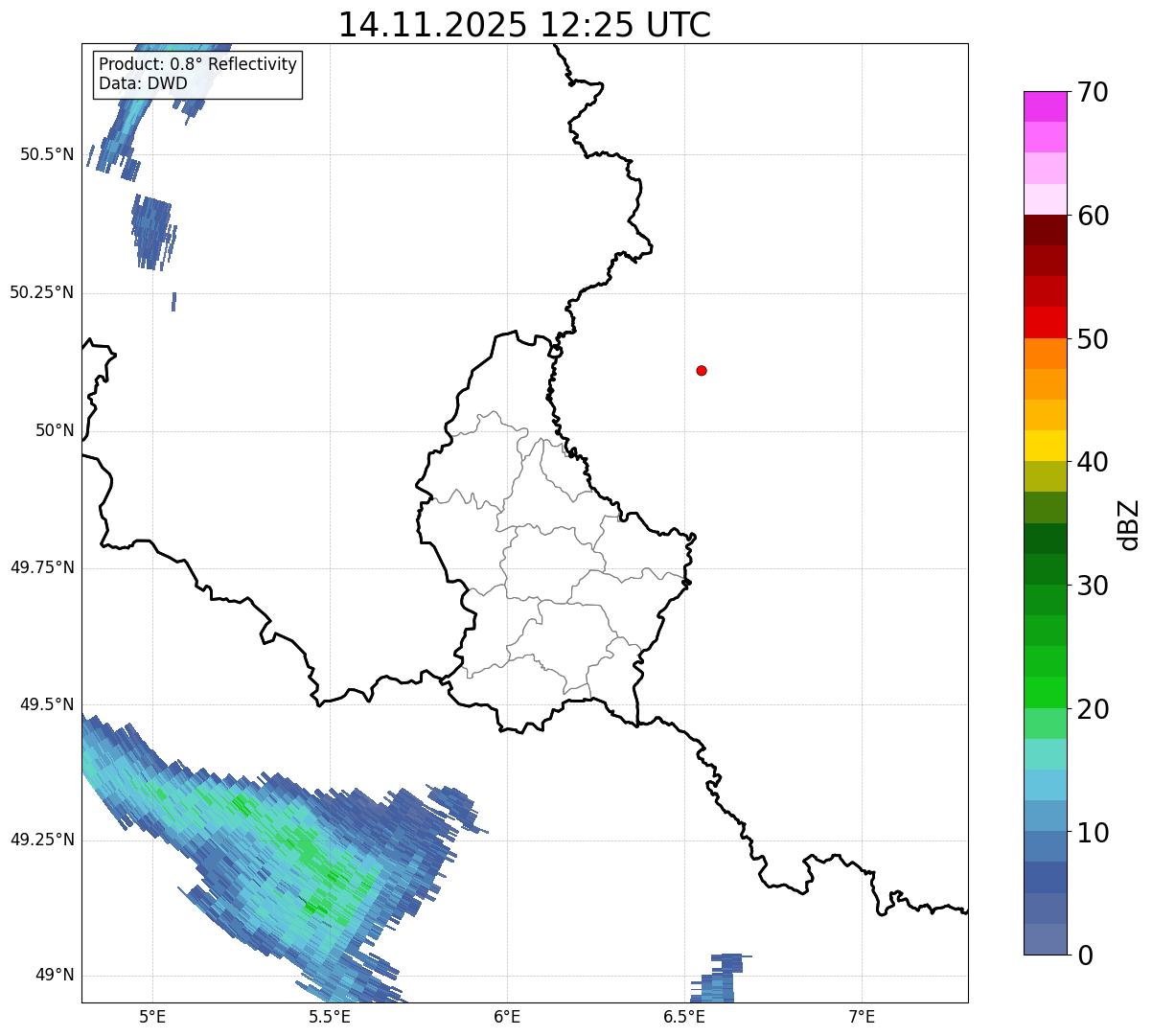Click the bright red colorbar segment above 50

(x=1046, y=322)
